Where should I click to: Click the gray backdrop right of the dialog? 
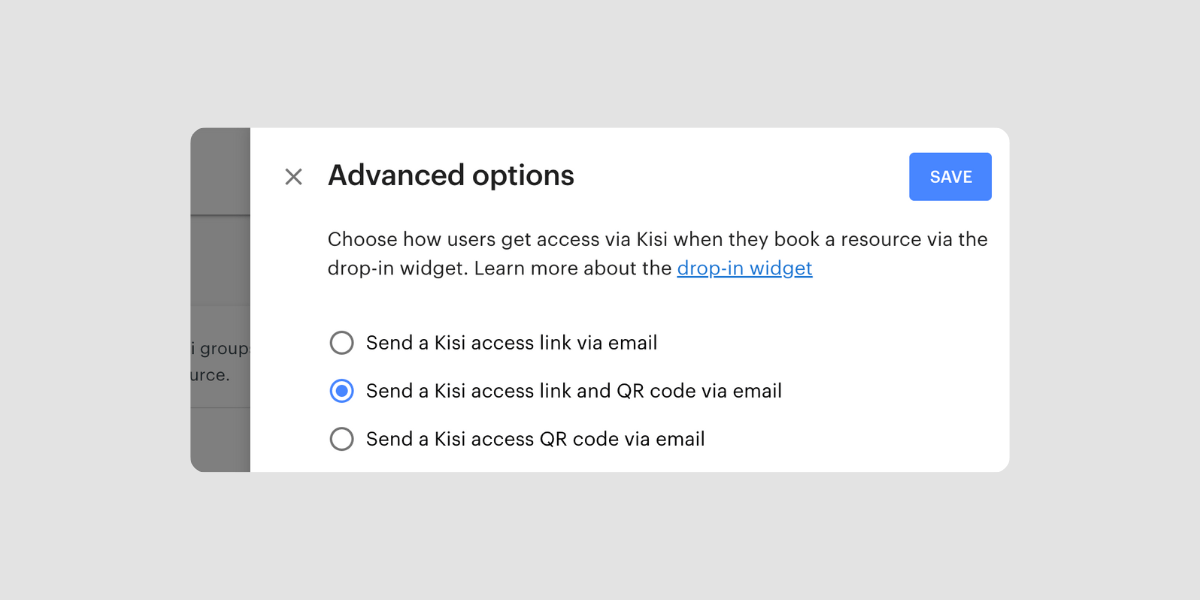(1100, 300)
